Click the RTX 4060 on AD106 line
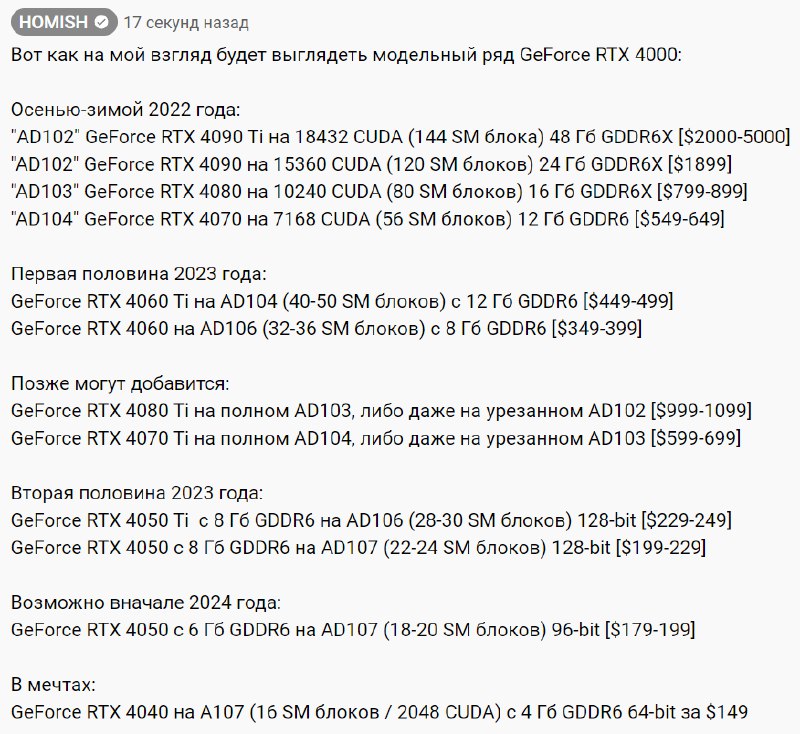This screenshot has width=800, height=734. (327, 328)
